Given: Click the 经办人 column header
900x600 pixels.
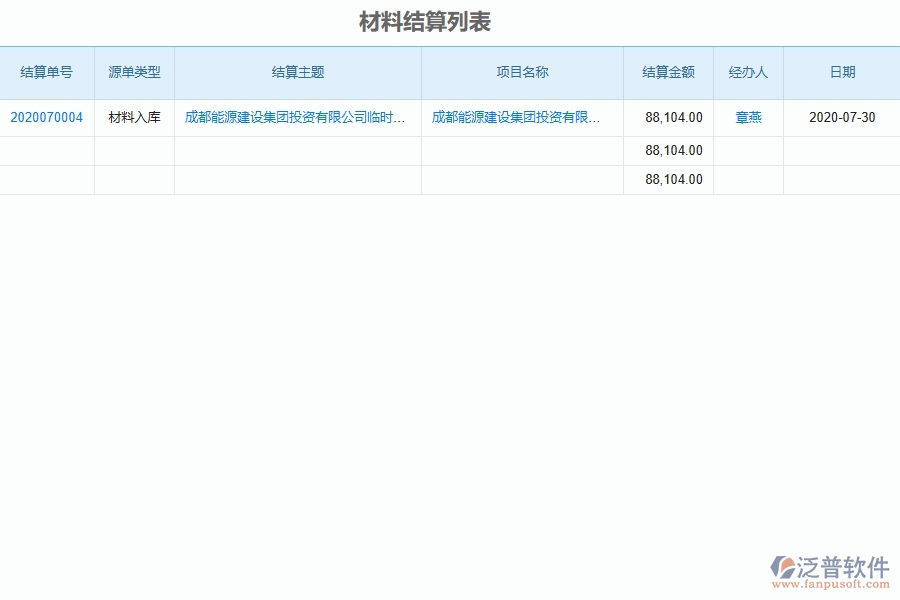Looking at the screenshot, I should tap(748, 72).
